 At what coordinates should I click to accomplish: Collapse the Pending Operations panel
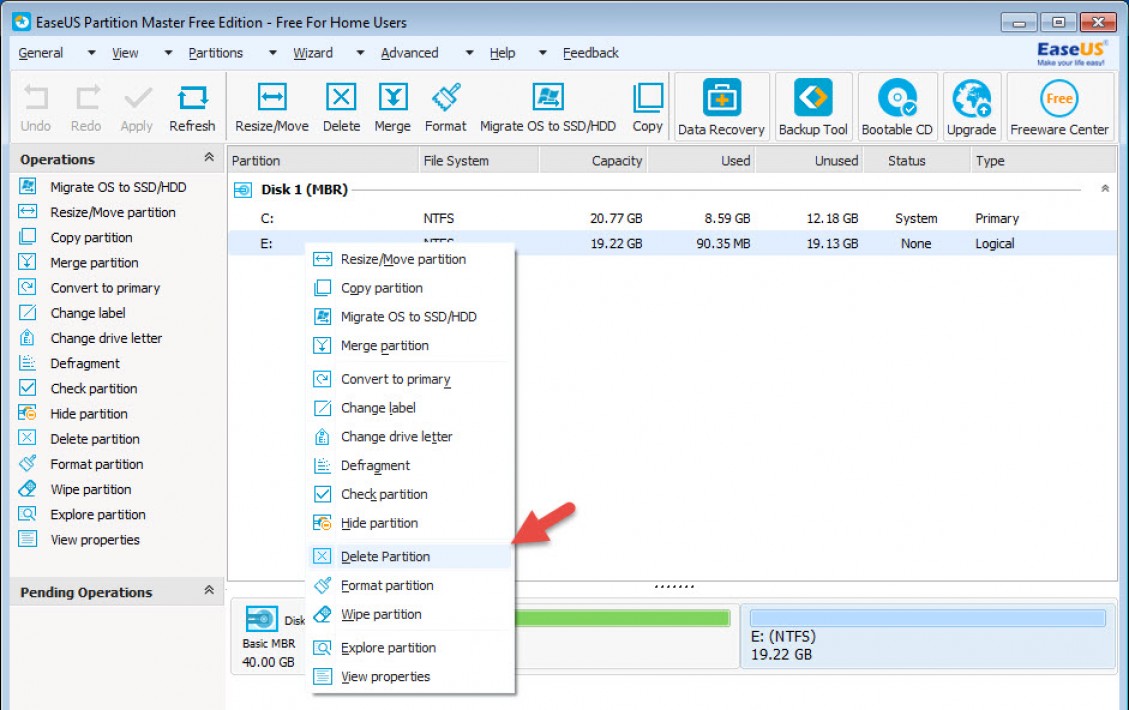(209, 590)
